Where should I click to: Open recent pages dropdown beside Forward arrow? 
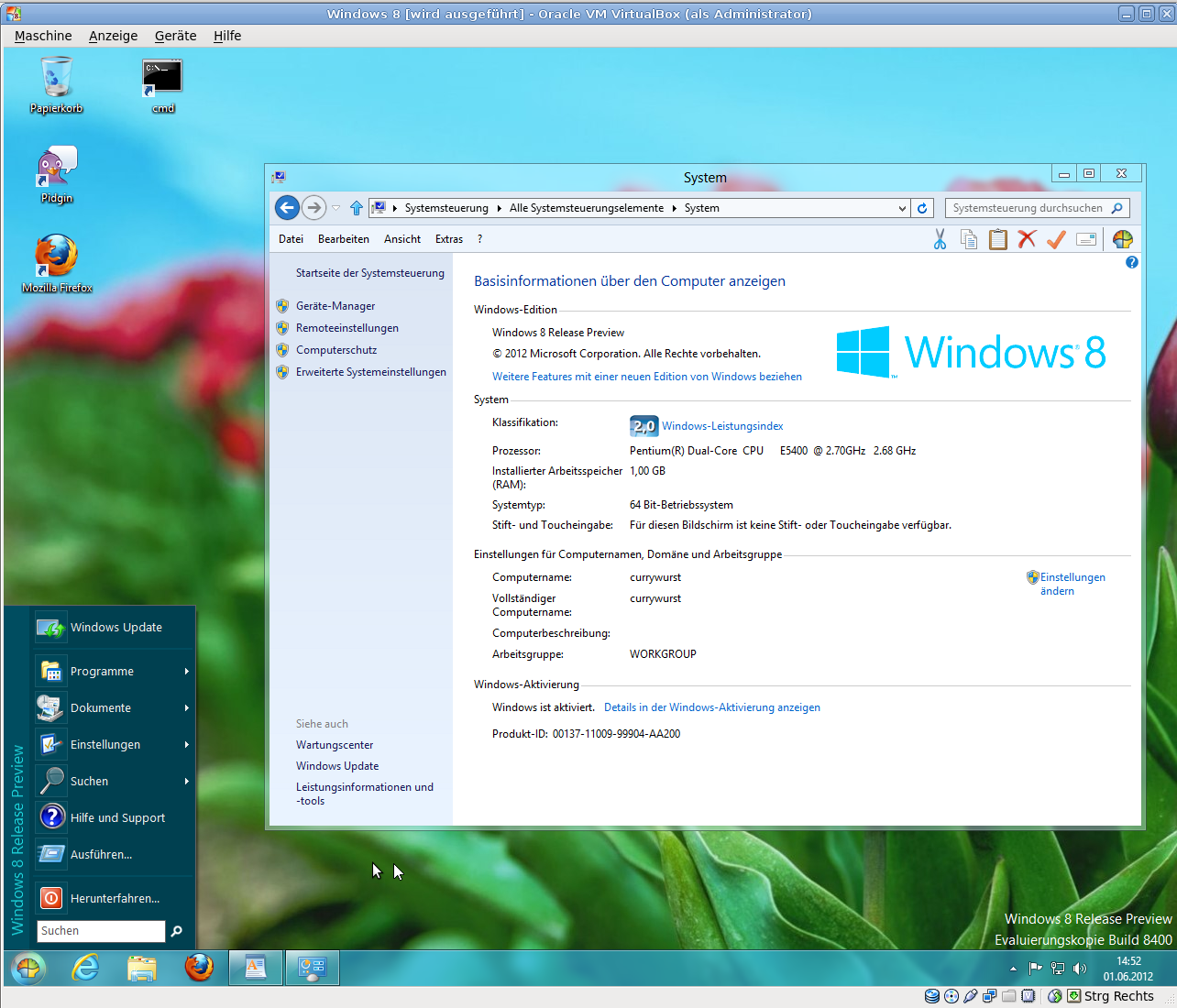click(x=336, y=208)
